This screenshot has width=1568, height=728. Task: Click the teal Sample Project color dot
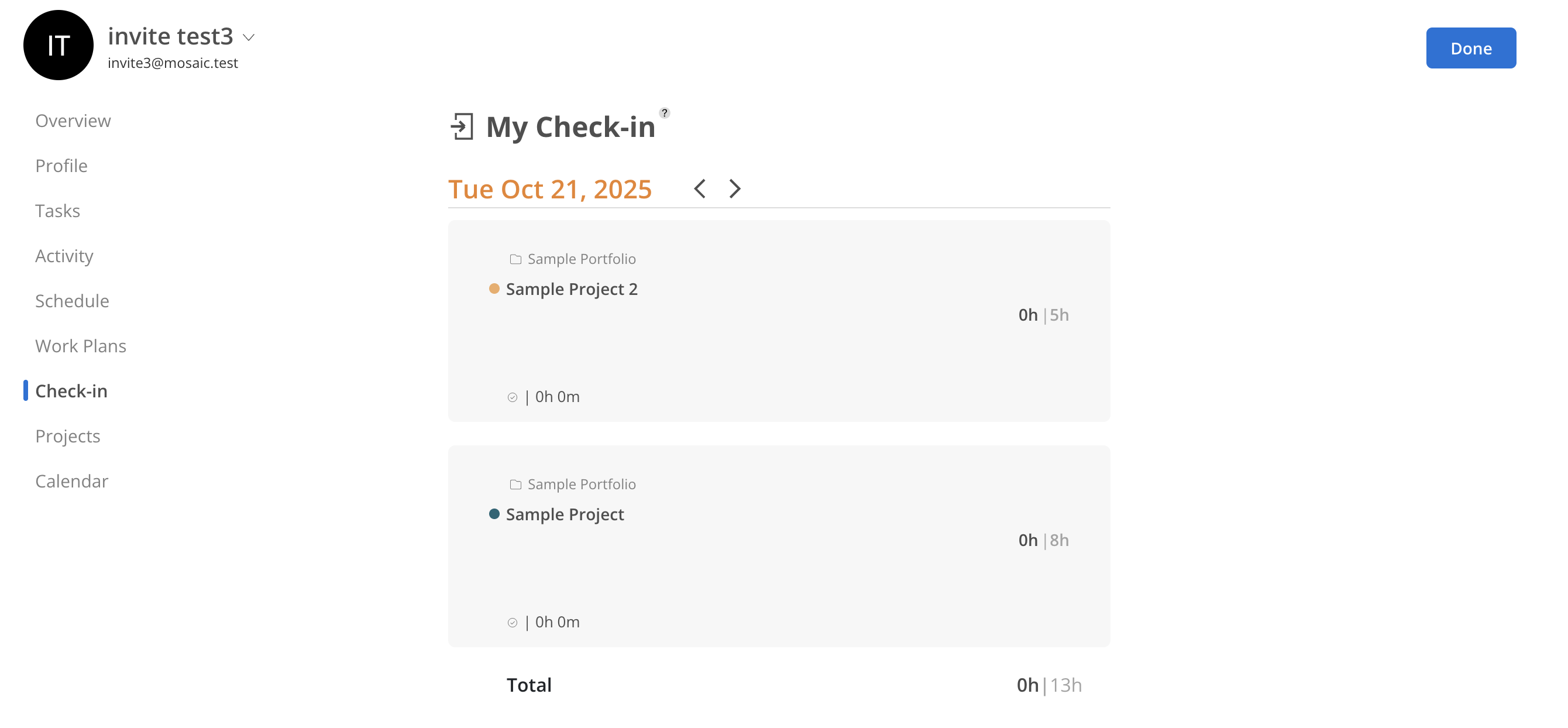494,514
